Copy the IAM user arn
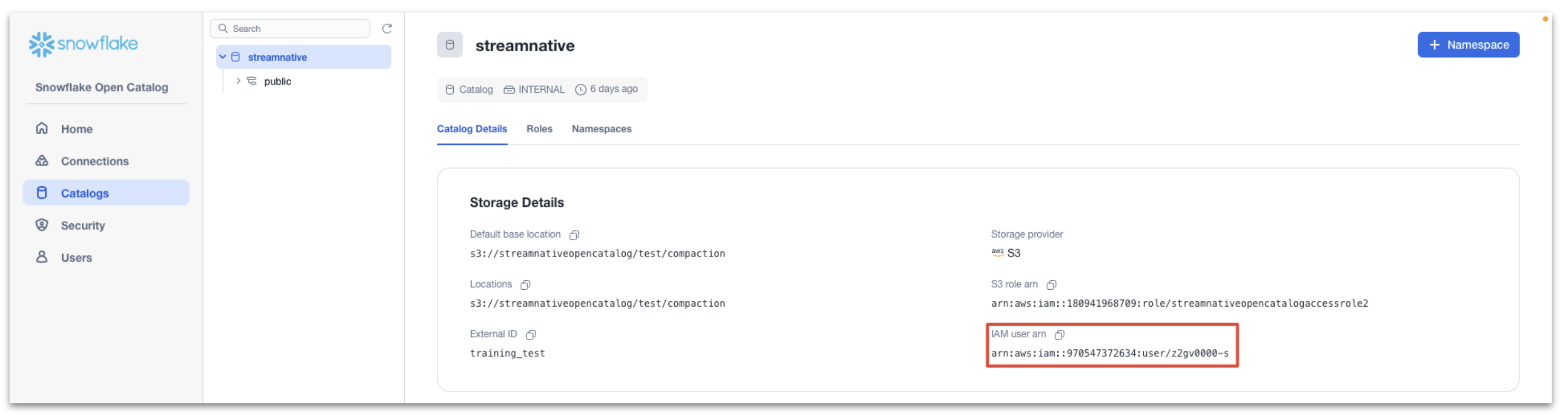Viewport: 1568px width, 419px height. [x=1061, y=335]
